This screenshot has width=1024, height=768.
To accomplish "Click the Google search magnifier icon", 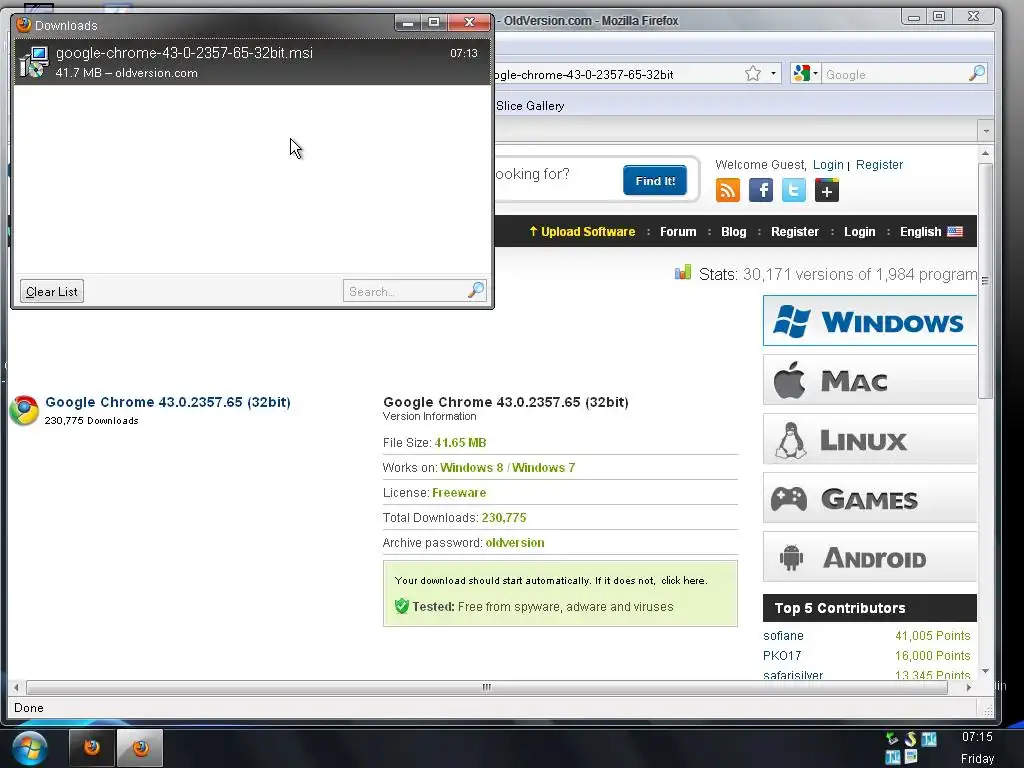I will 977,74.
